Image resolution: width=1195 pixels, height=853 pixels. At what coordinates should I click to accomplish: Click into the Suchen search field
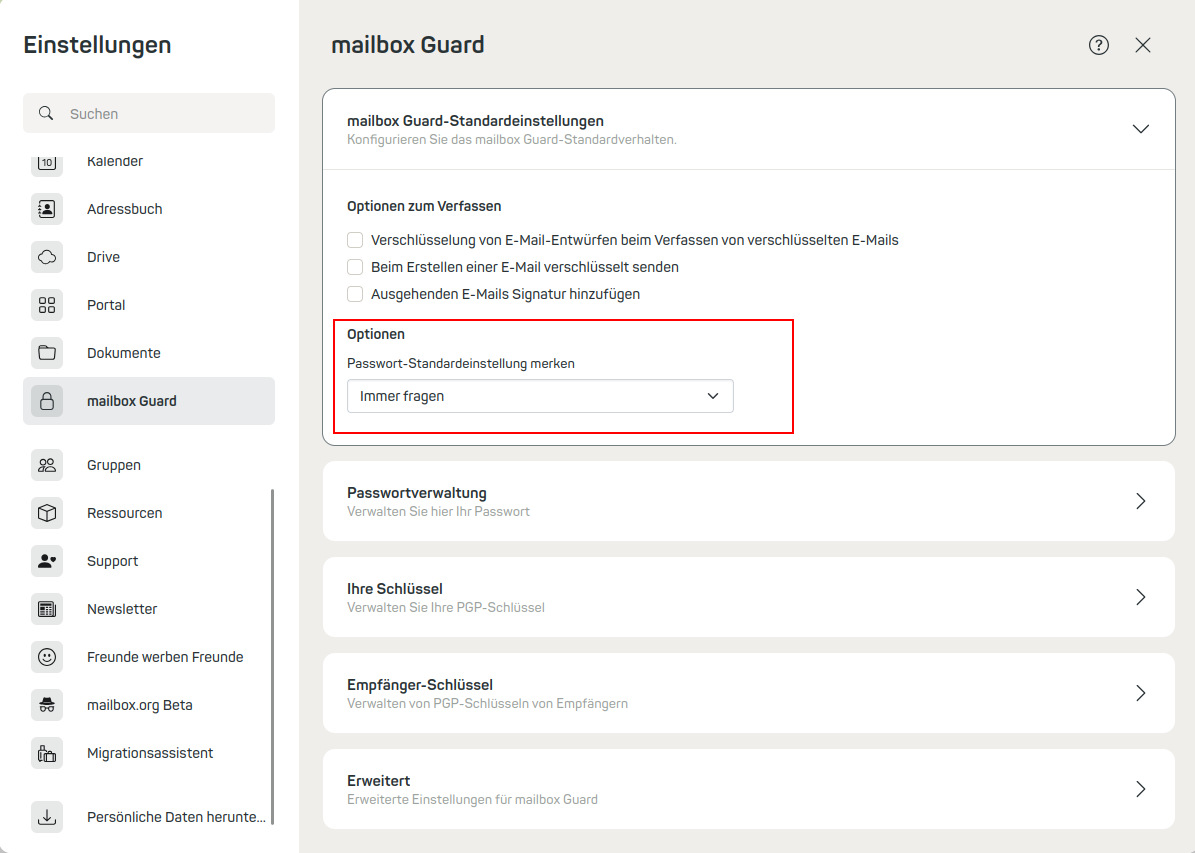149,114
